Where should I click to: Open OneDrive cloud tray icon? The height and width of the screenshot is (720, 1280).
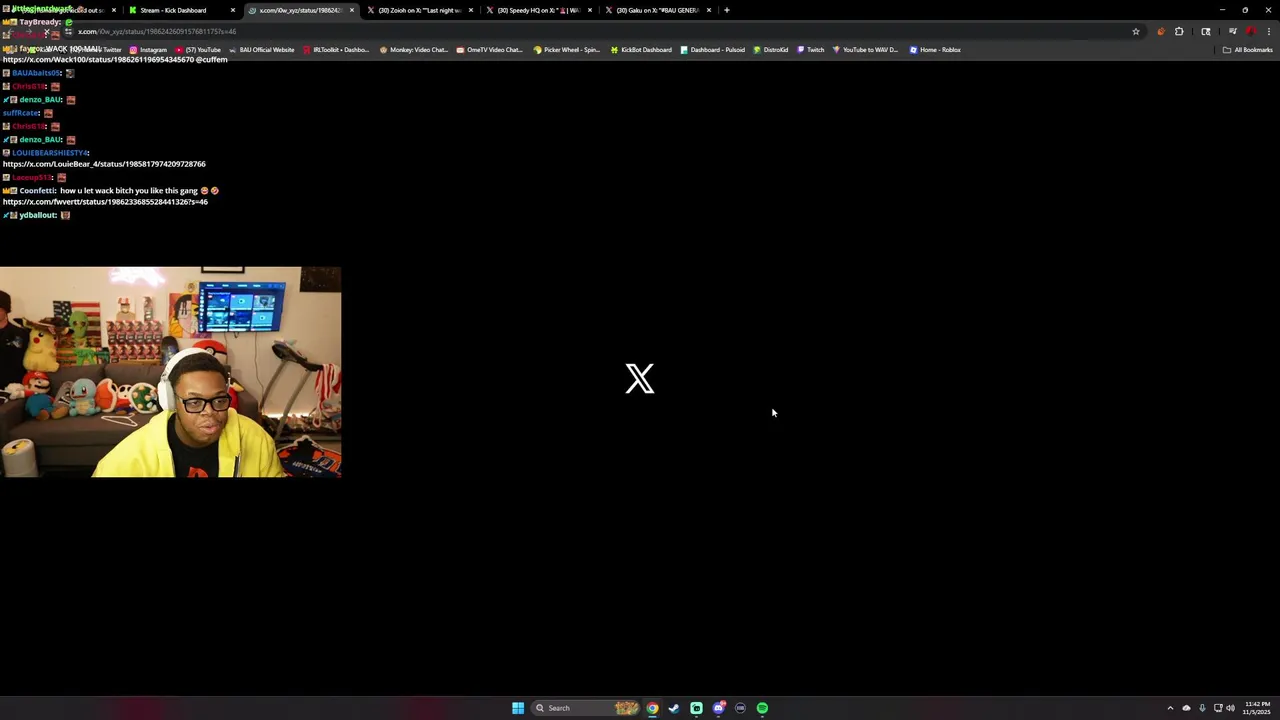pos(1186,708)
